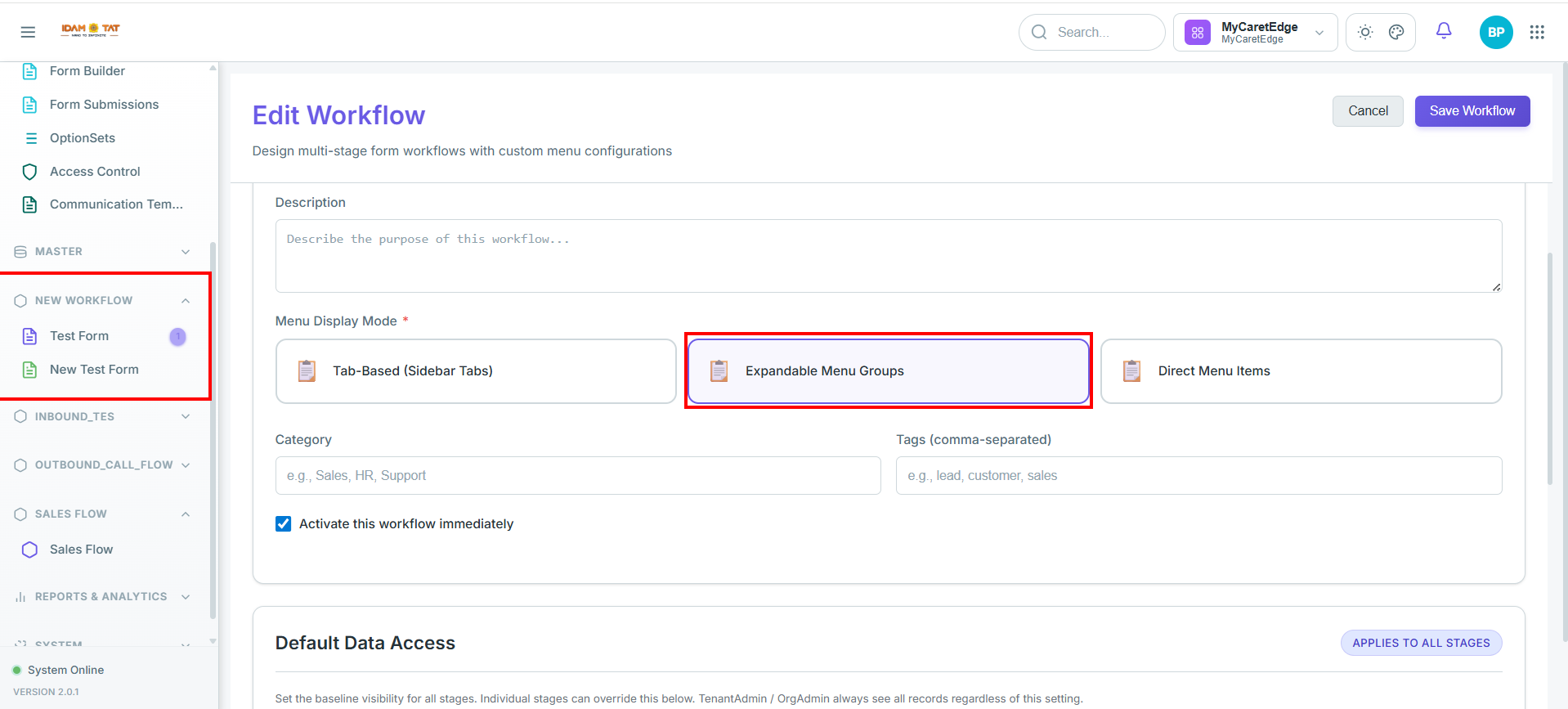1568x709 pixels.
Task: Collapse the SALES FLOW section
Action: click(x=186, y=514)
